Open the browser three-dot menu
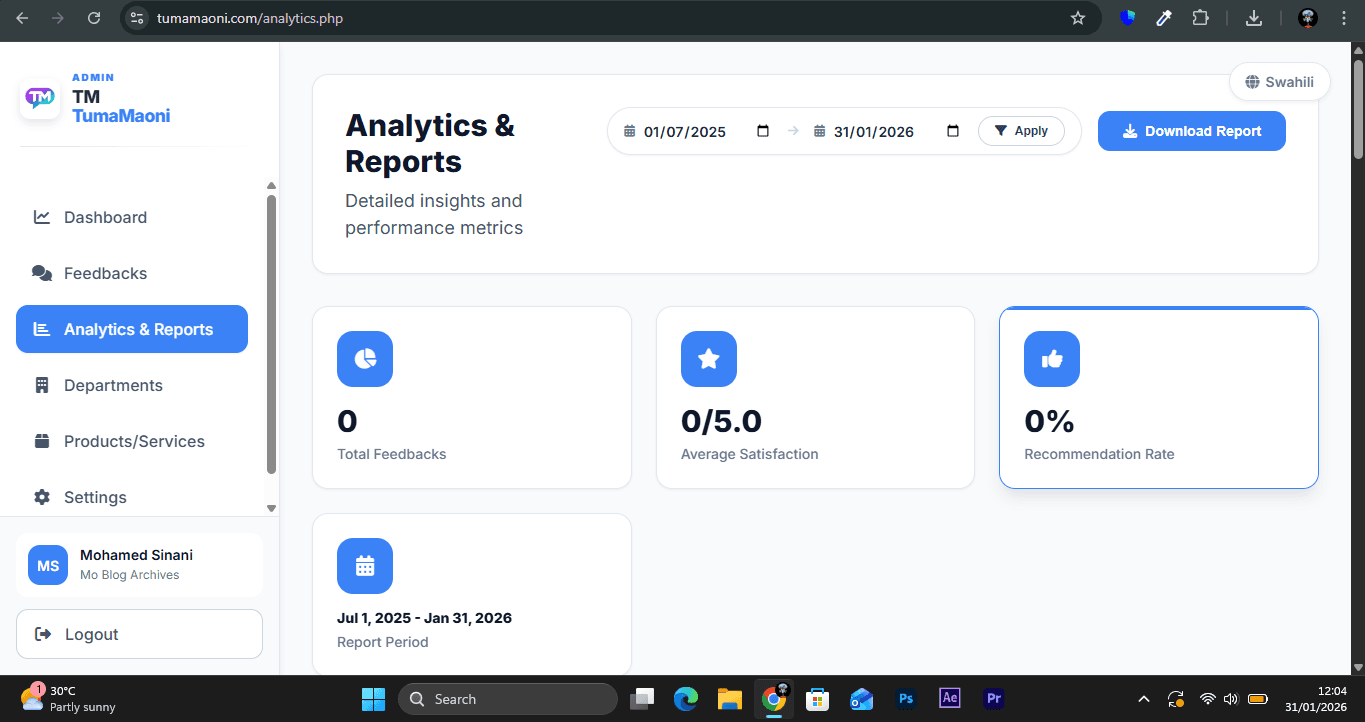Viewport: 1365px width, 722px height. [x=1343, y=17]
